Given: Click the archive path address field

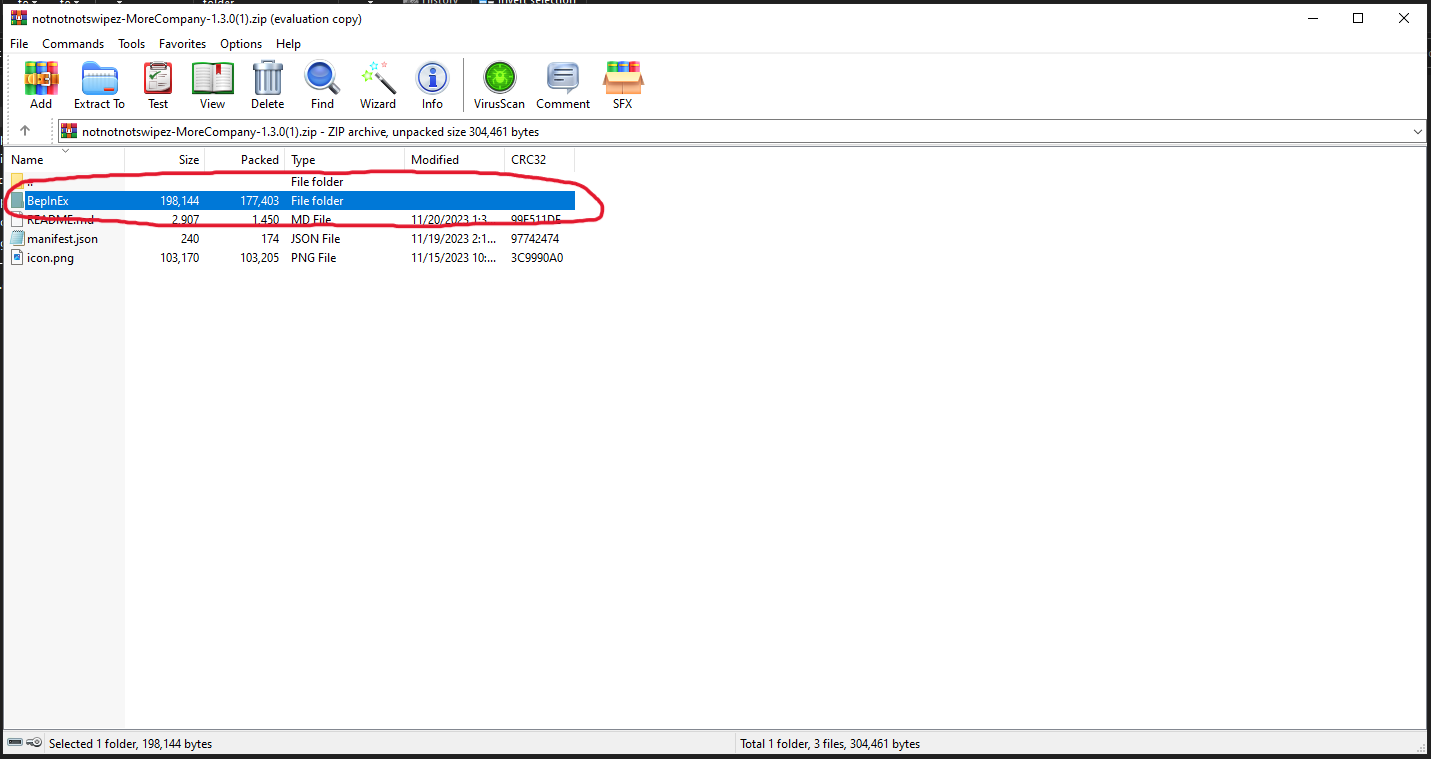Looking at the screenshot, I should tap(742, 132).
